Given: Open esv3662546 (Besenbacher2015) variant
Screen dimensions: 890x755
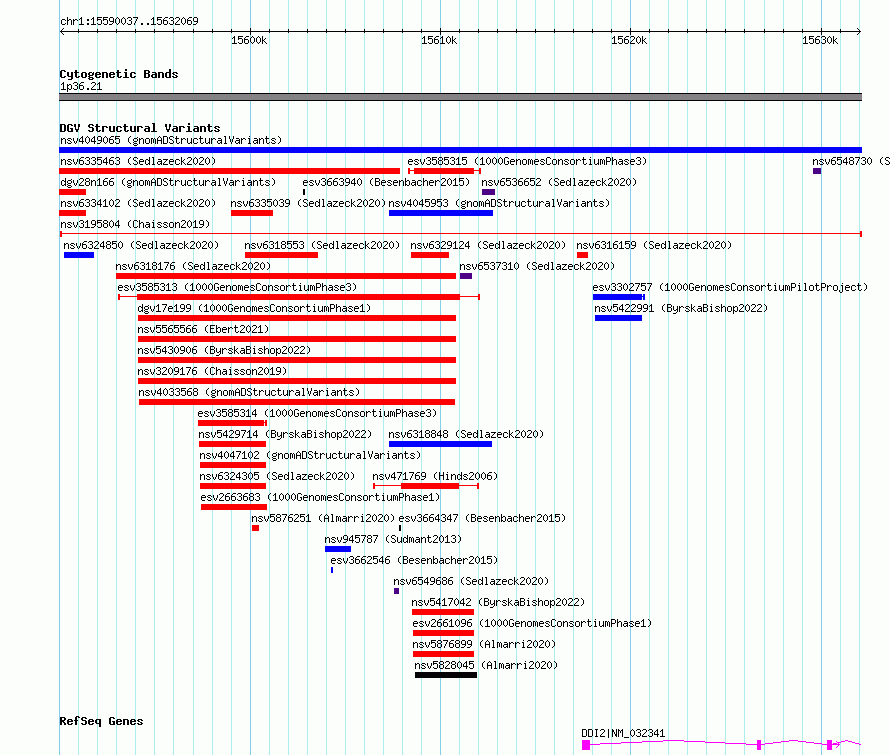Looking at the screenshot, I should coord(414,560).
